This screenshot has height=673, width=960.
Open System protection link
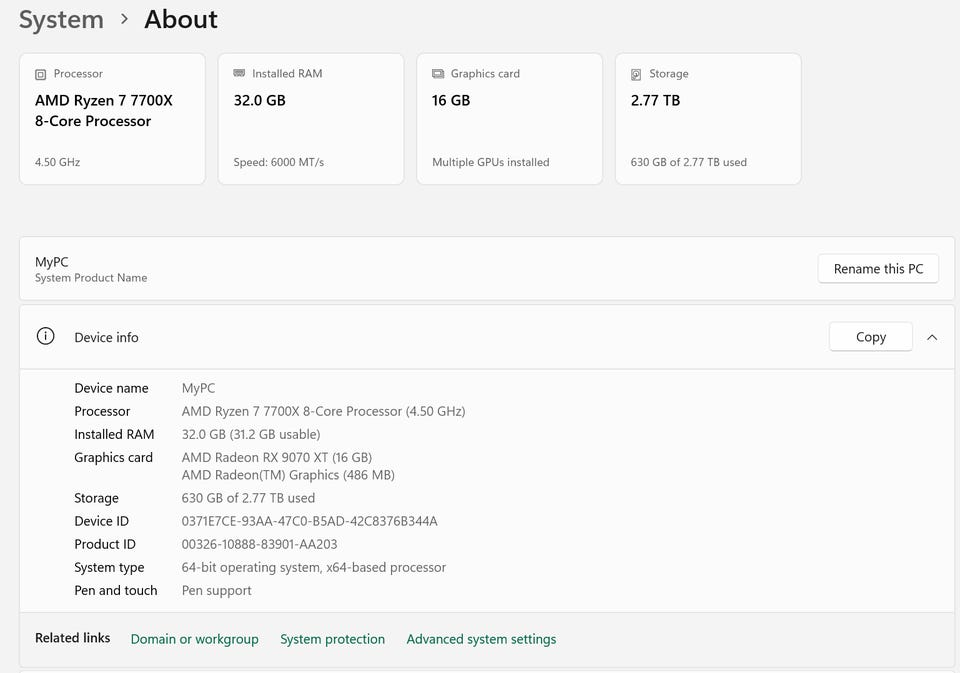332,639
